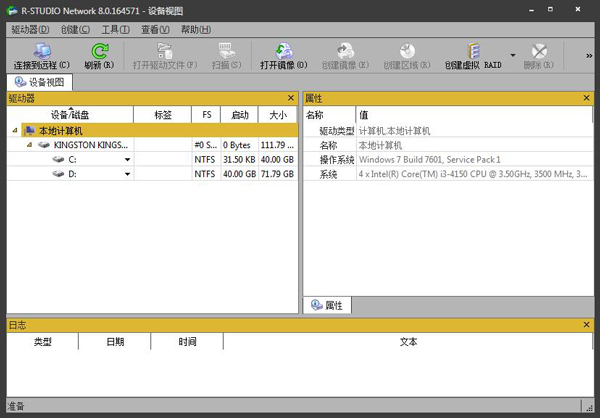Click the 时间 column header in log
Viewport: 600px width, 418px height.
[x=187, y=341]
